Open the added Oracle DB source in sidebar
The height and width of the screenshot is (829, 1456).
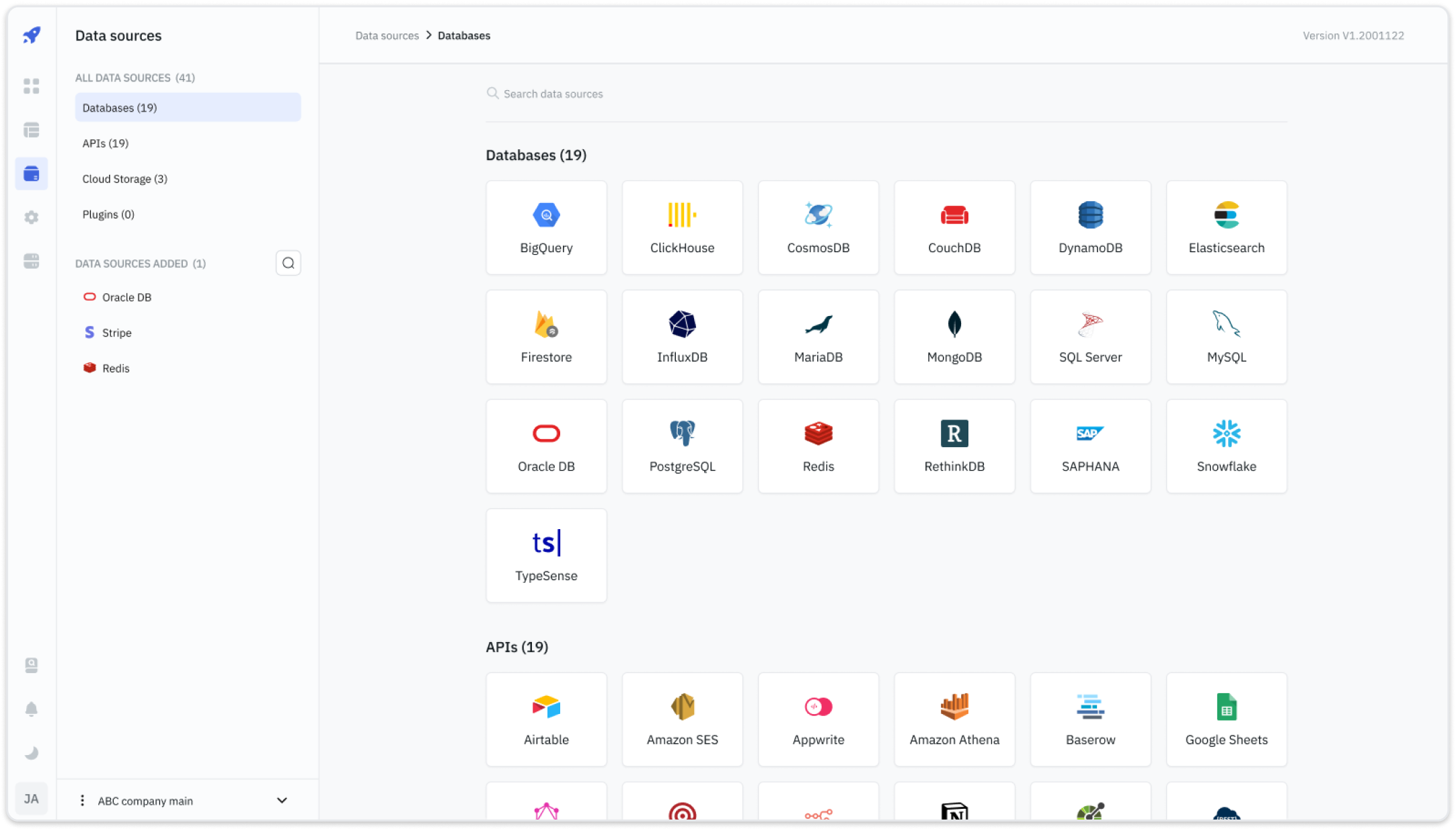point(126,297)
